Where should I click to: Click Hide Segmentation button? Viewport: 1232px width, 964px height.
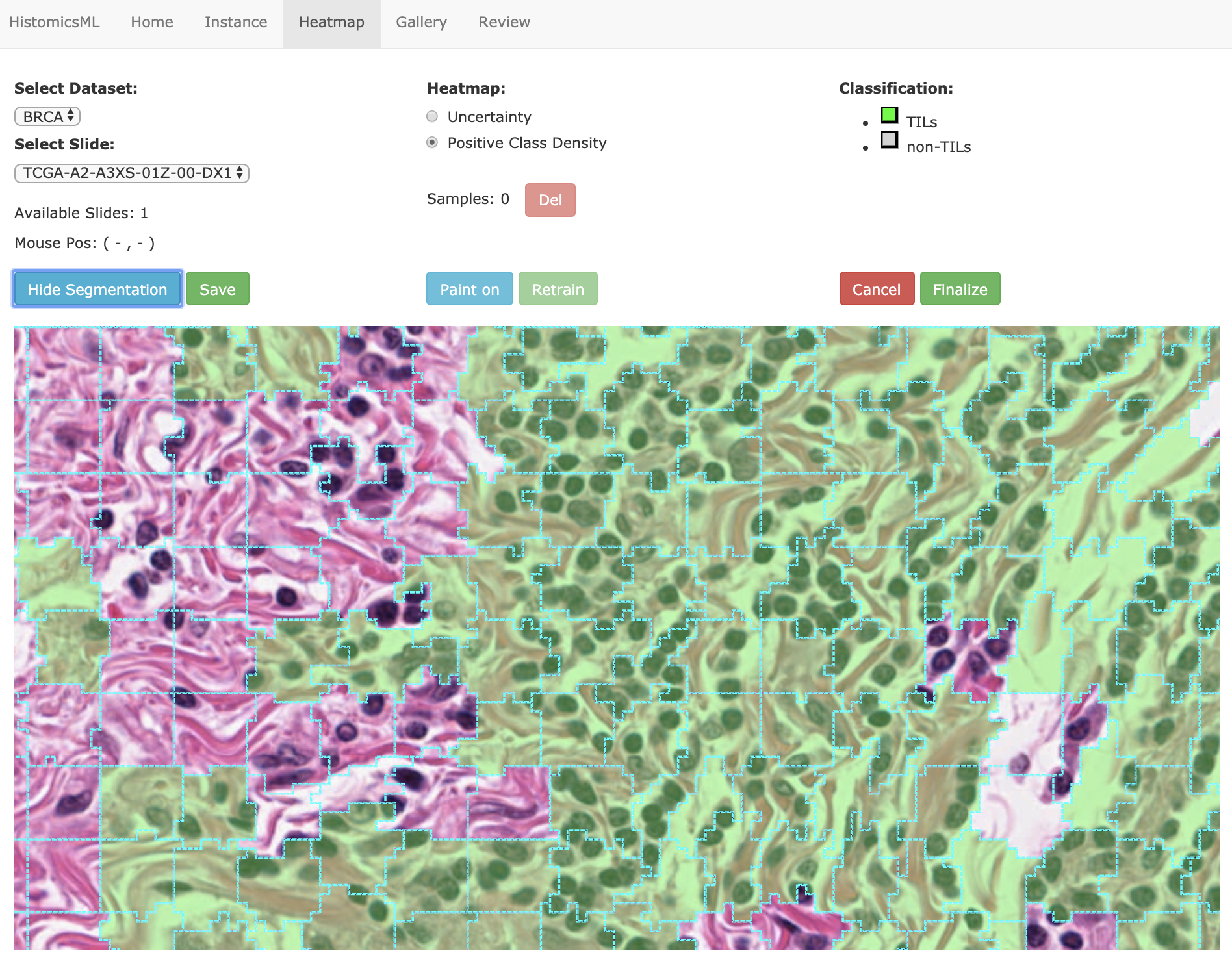tap(97, 289)
